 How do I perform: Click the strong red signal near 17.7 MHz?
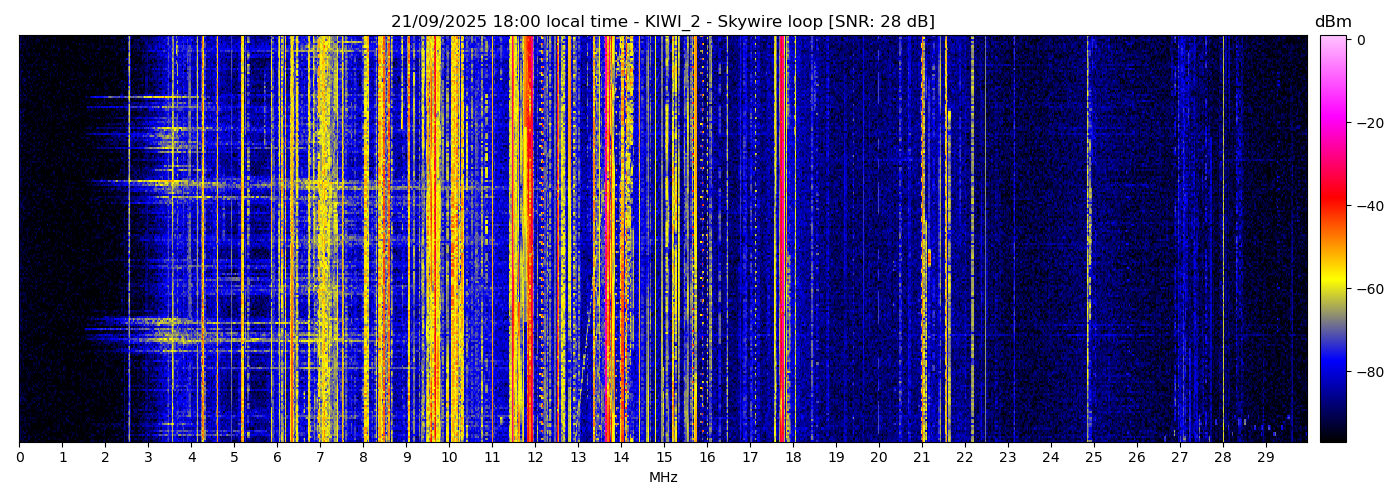(781, 240)
